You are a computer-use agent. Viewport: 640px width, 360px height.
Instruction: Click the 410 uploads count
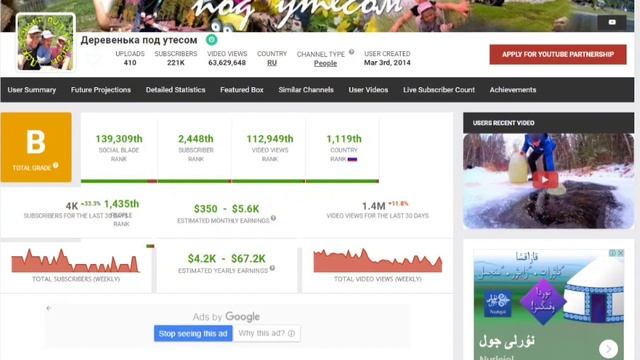[130, 62]
